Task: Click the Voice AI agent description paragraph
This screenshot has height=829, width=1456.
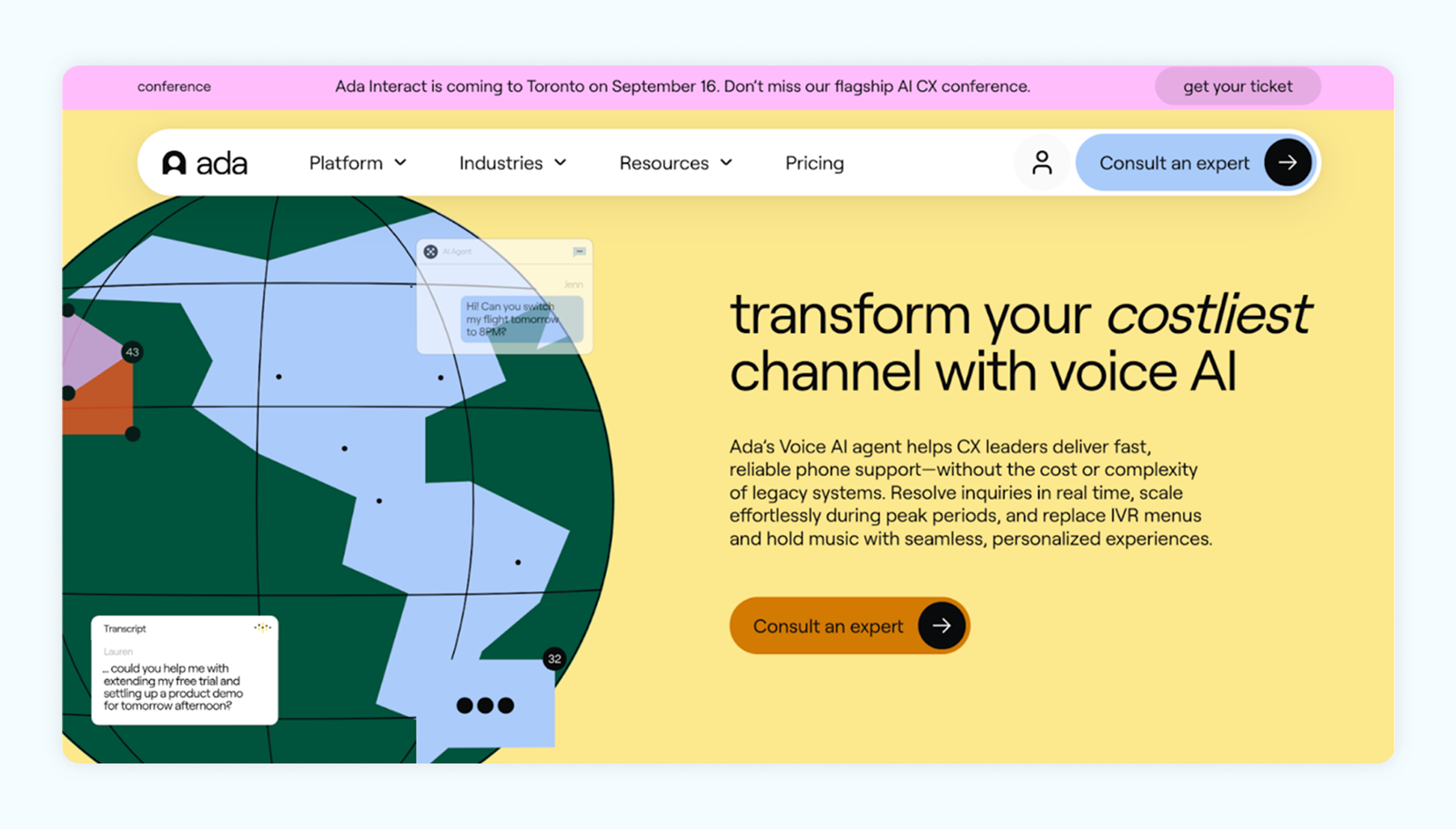Action: tap(971, 492)
